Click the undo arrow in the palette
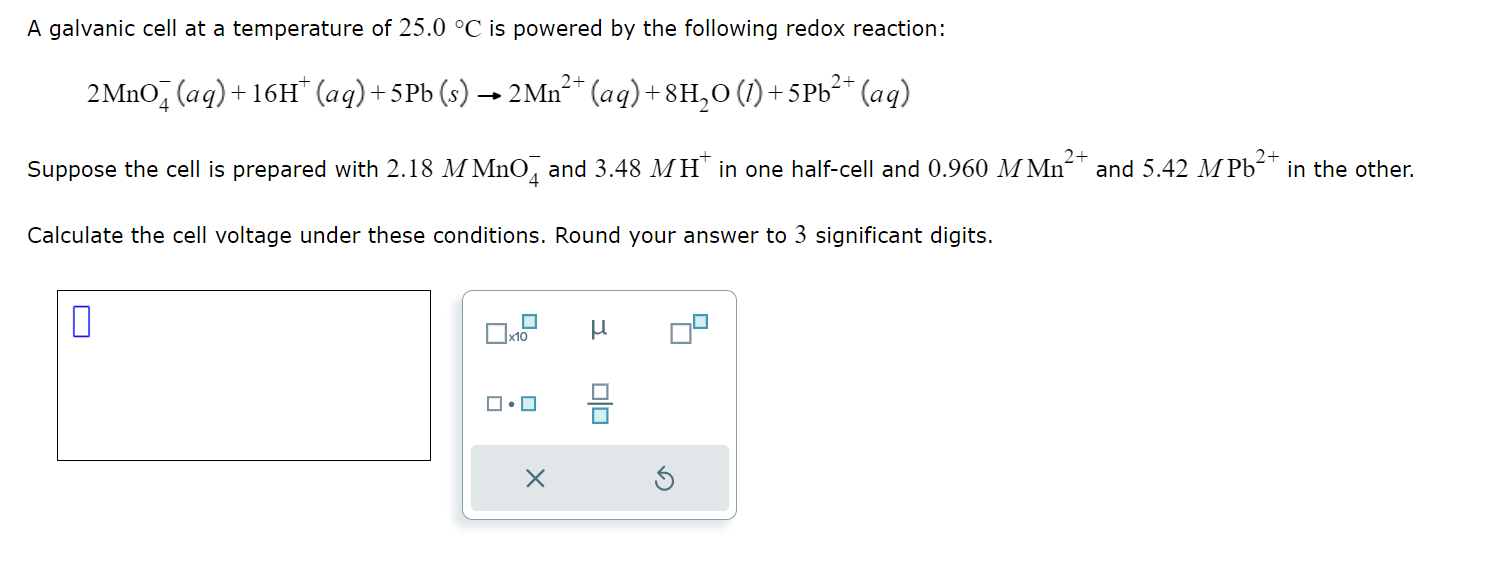The height and width of the screenshot is (586, 1486). [664, 478]
